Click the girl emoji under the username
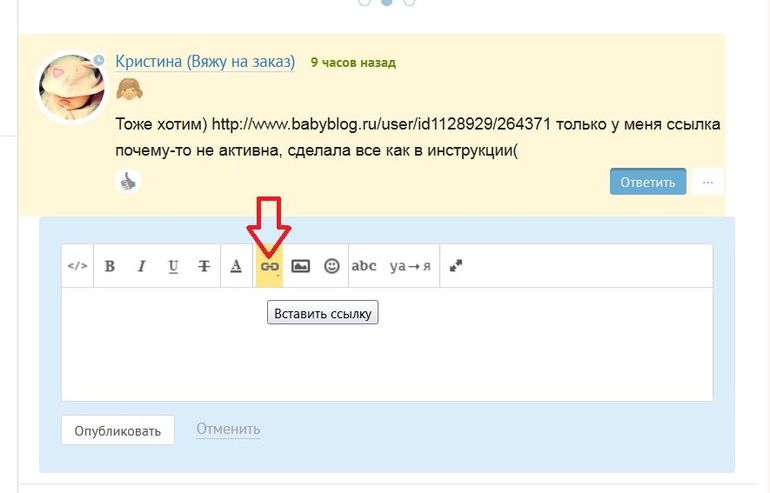Screen dimensions: 770x493 [129, 89]
